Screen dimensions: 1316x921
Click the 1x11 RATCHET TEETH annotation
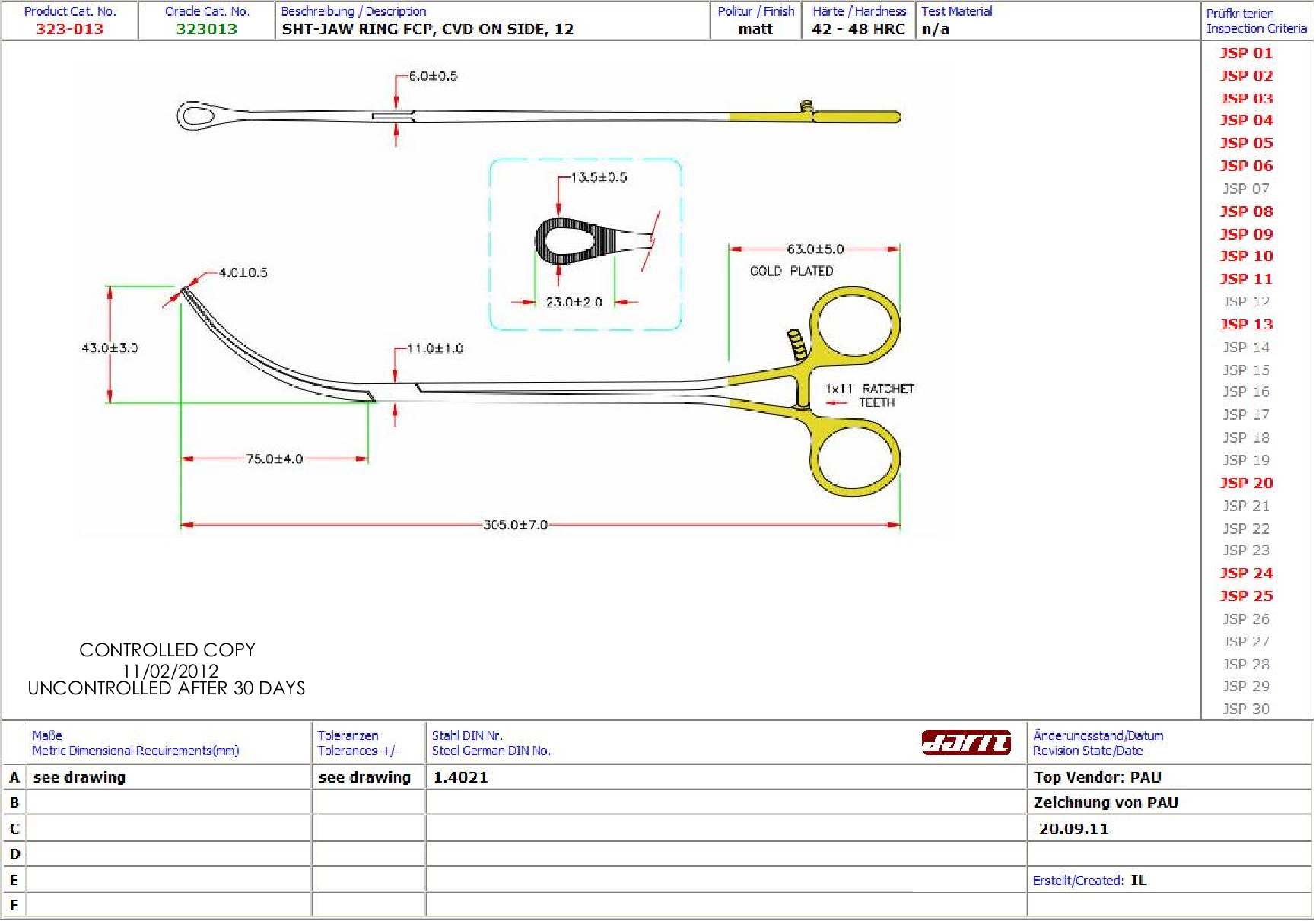click(x=869, y=395)
